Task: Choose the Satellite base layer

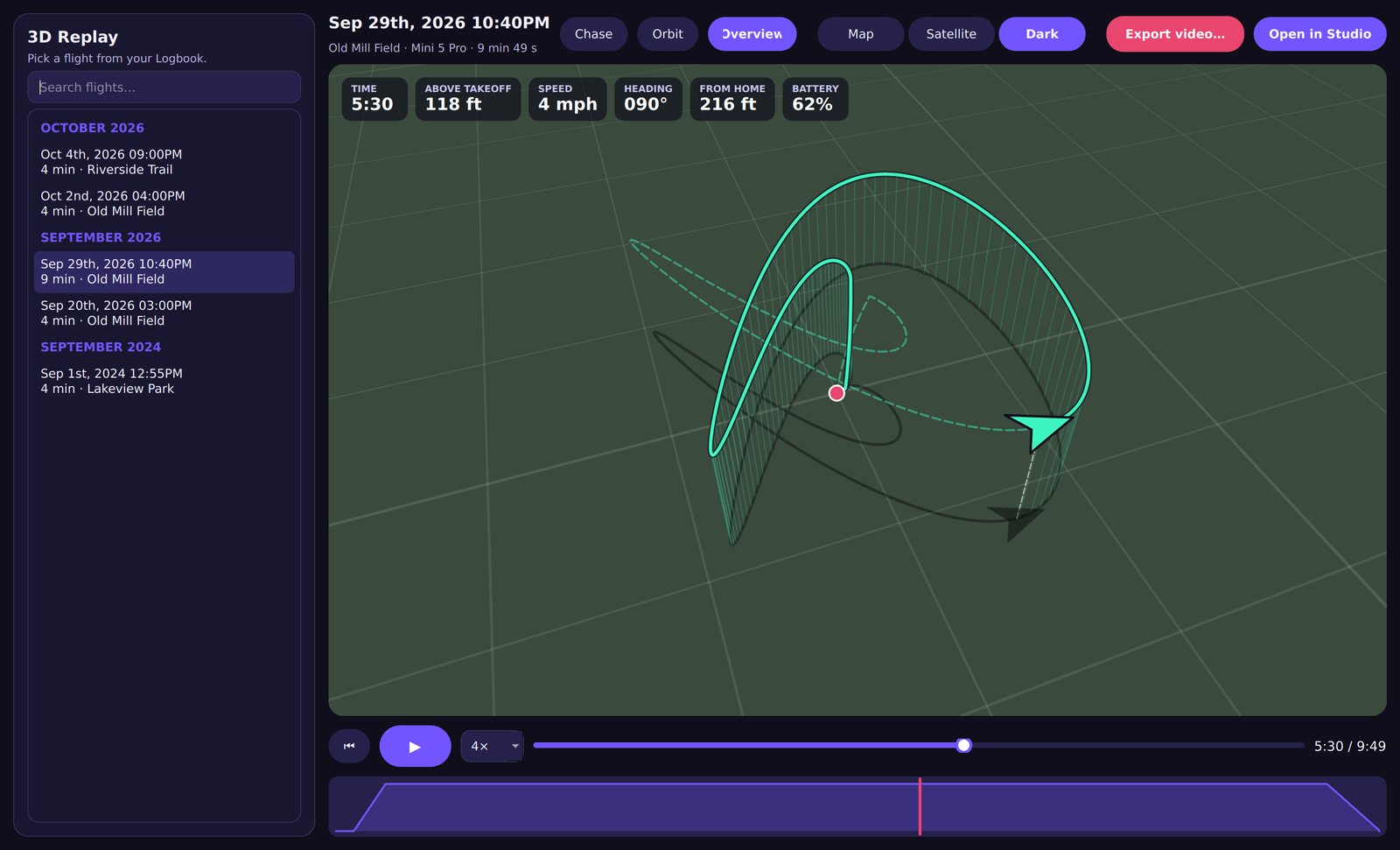Action: tap(951, 34)
